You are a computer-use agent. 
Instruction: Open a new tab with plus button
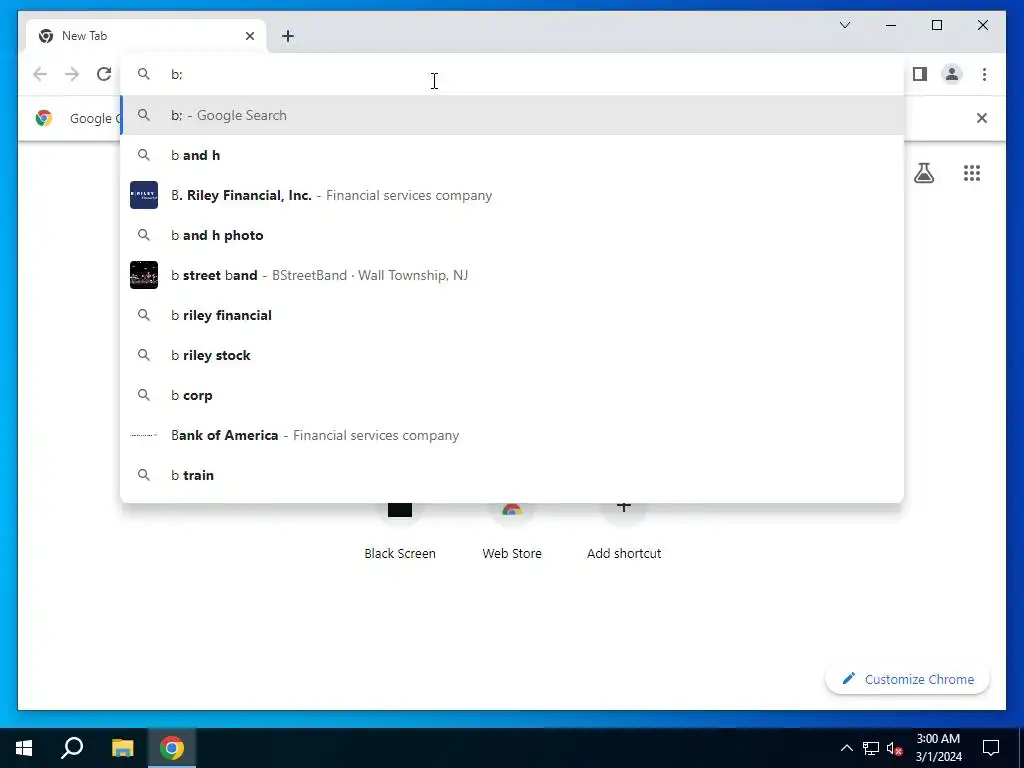[x=288, y=36]
